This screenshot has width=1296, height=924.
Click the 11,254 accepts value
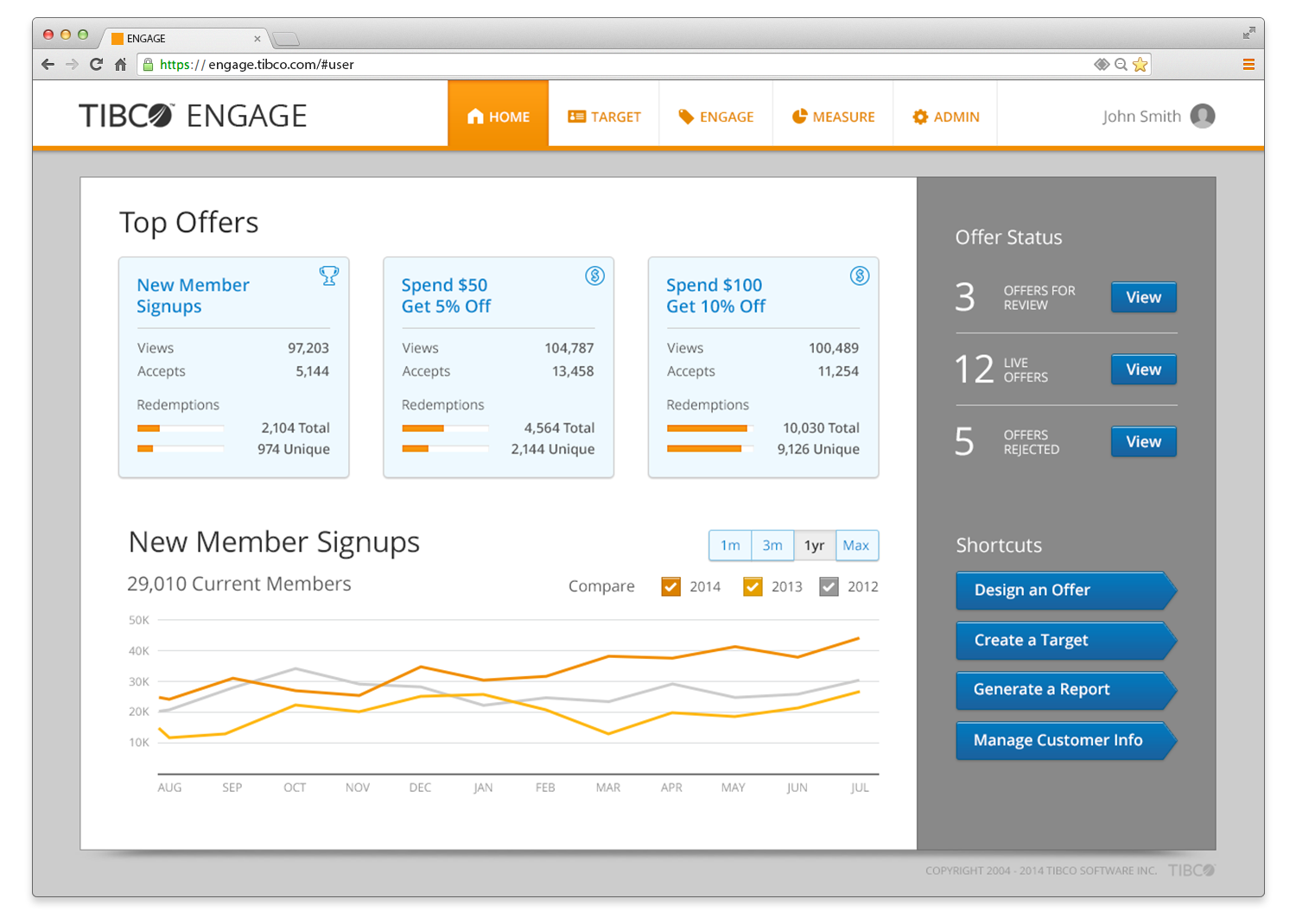[838, 371]
